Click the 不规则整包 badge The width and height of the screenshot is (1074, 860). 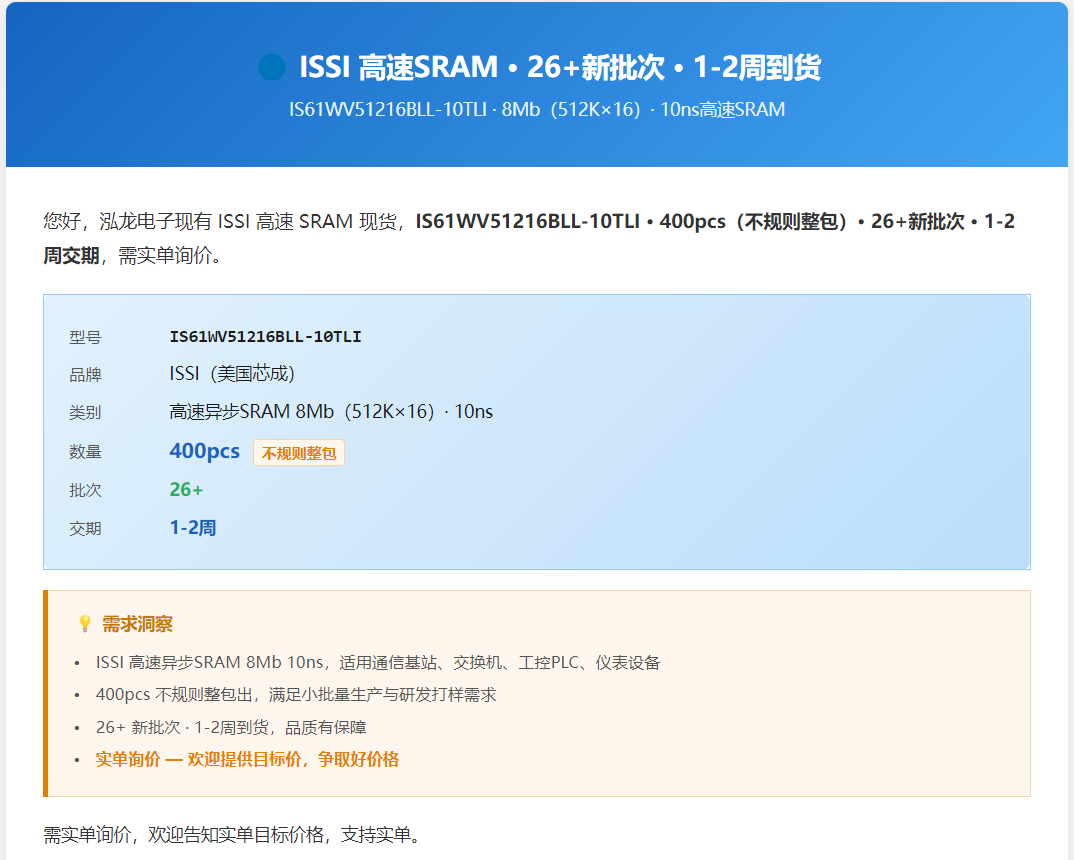[x=299, y=453]
